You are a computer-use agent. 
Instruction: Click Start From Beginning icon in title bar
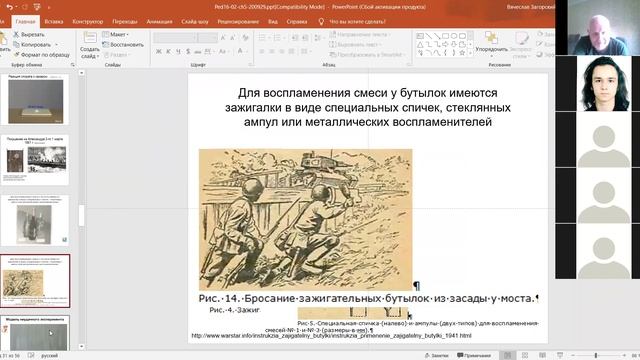(x=37, y=7)
